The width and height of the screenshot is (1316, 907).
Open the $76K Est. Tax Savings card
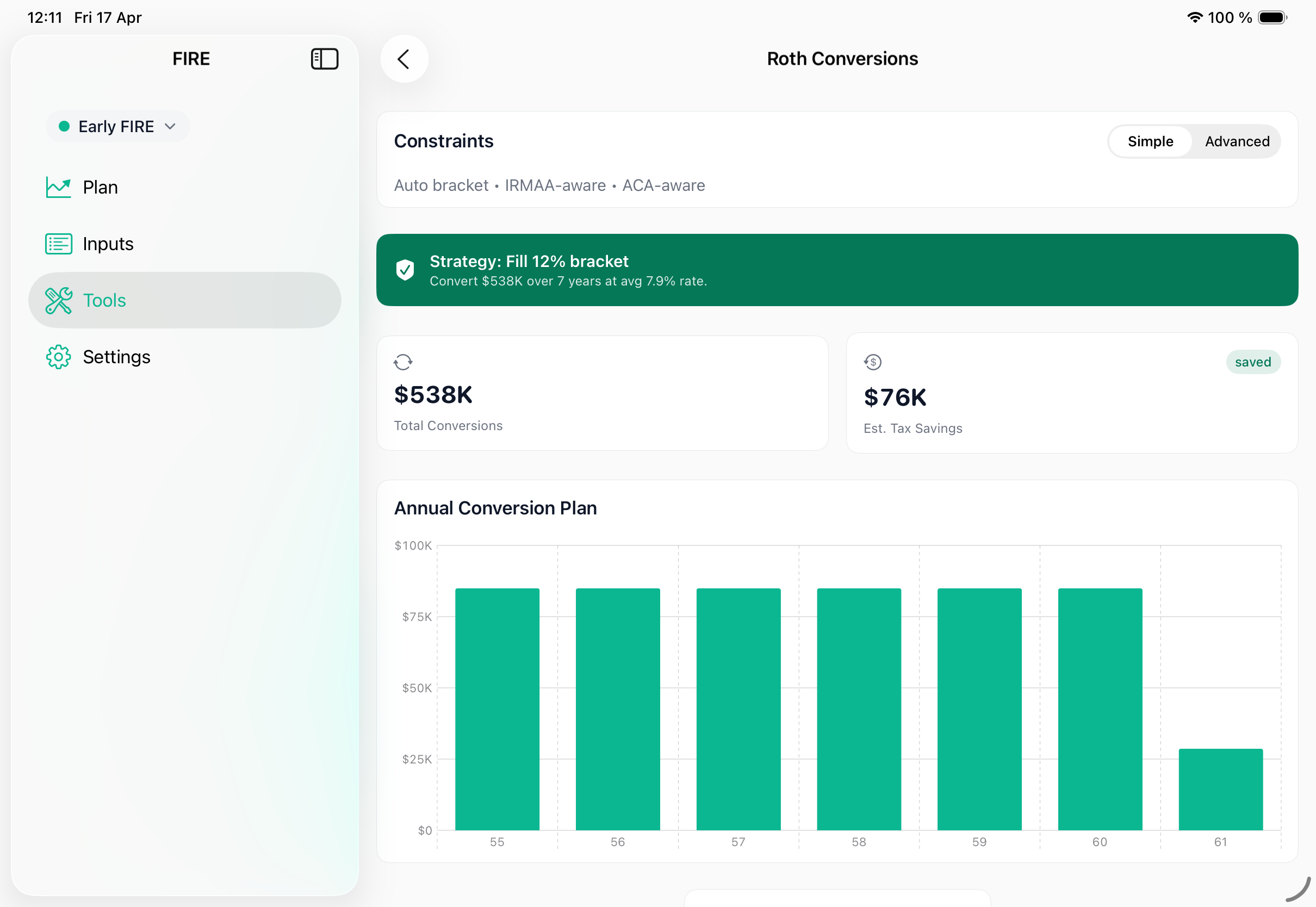point(1072,393)
